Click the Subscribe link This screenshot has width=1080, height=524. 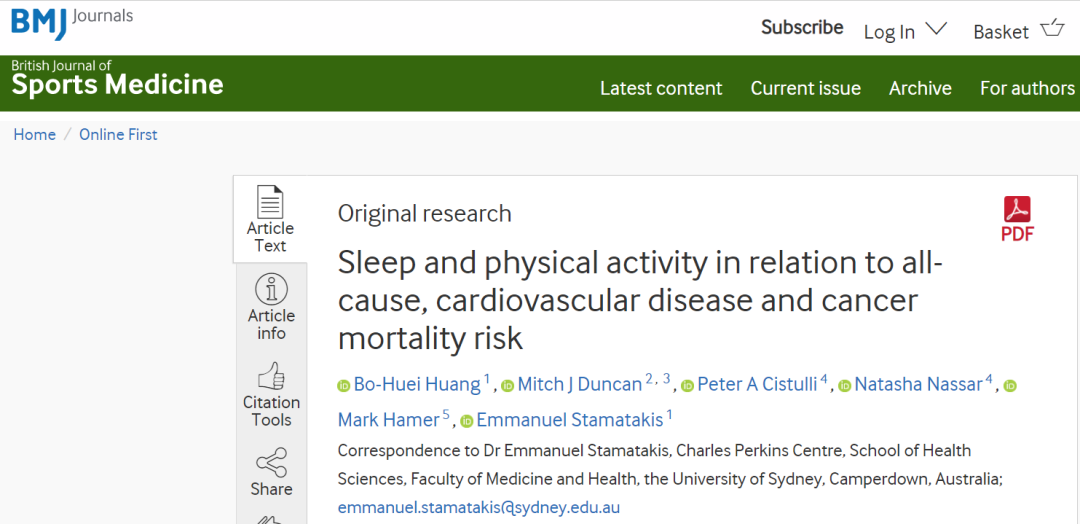(x=802, y=28)
